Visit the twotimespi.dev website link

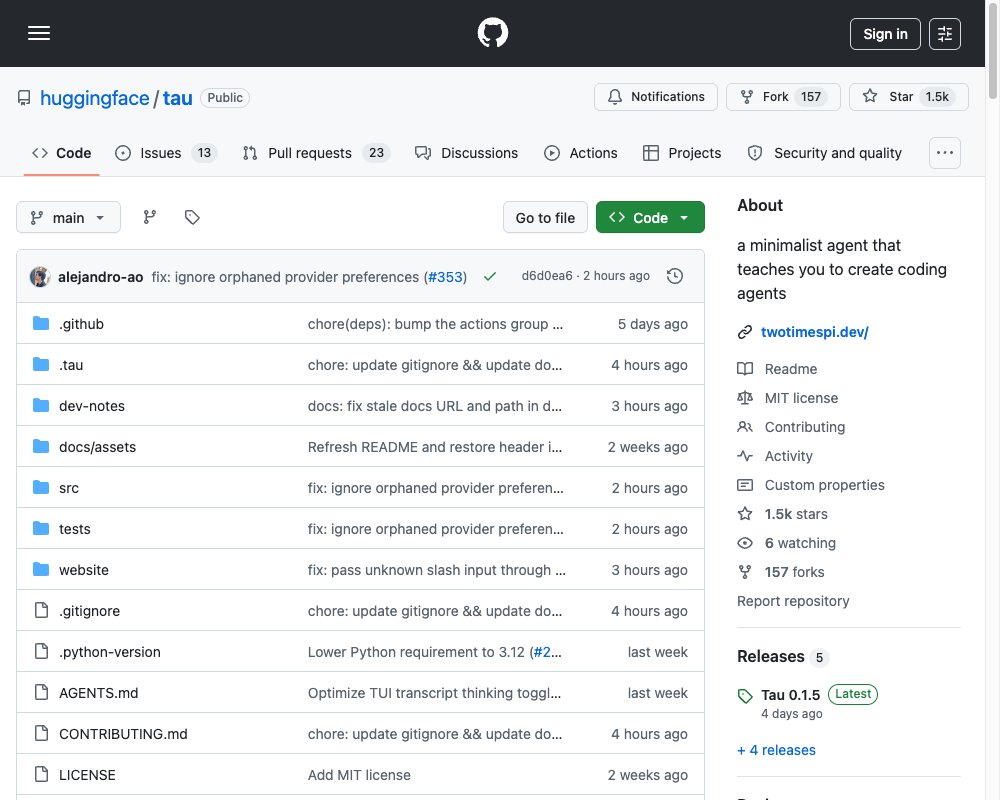pos(814,332)
